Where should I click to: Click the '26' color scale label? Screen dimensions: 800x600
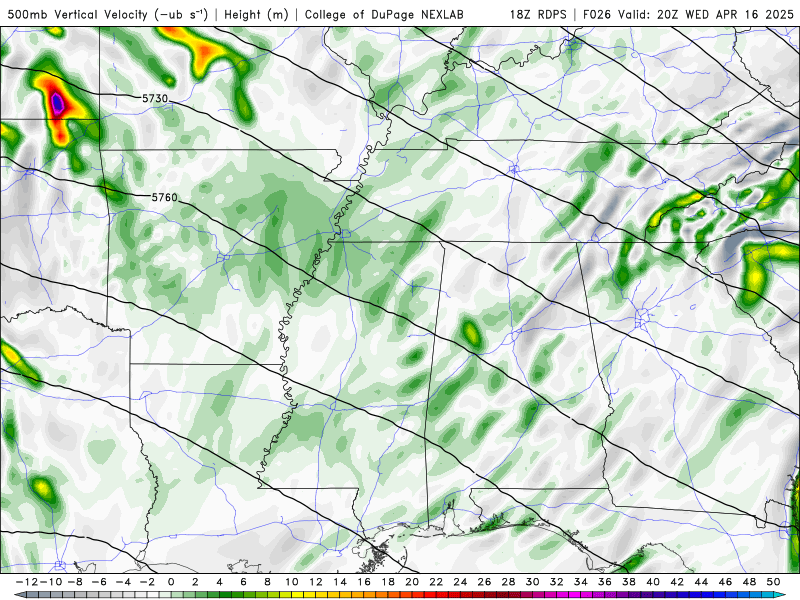click(x=484, y=582)
